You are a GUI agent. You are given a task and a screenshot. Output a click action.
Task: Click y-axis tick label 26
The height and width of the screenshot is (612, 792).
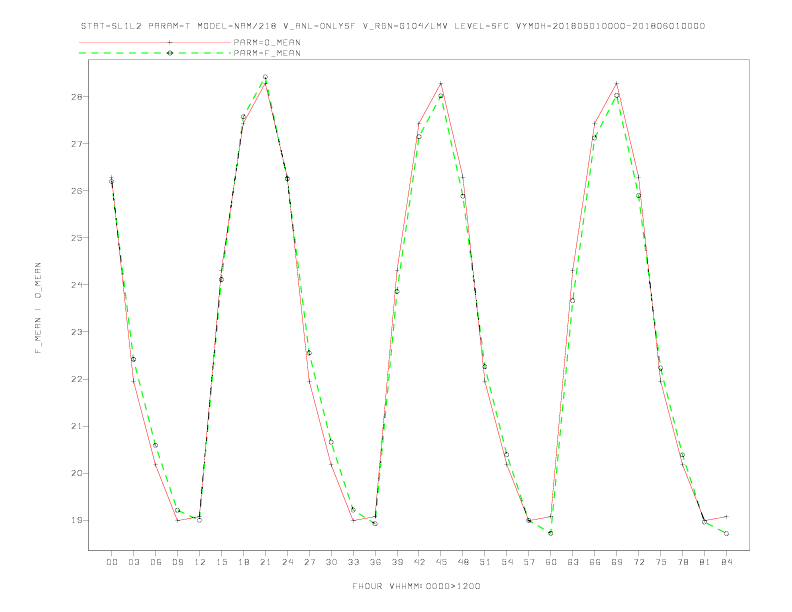[x=77, y=191]
